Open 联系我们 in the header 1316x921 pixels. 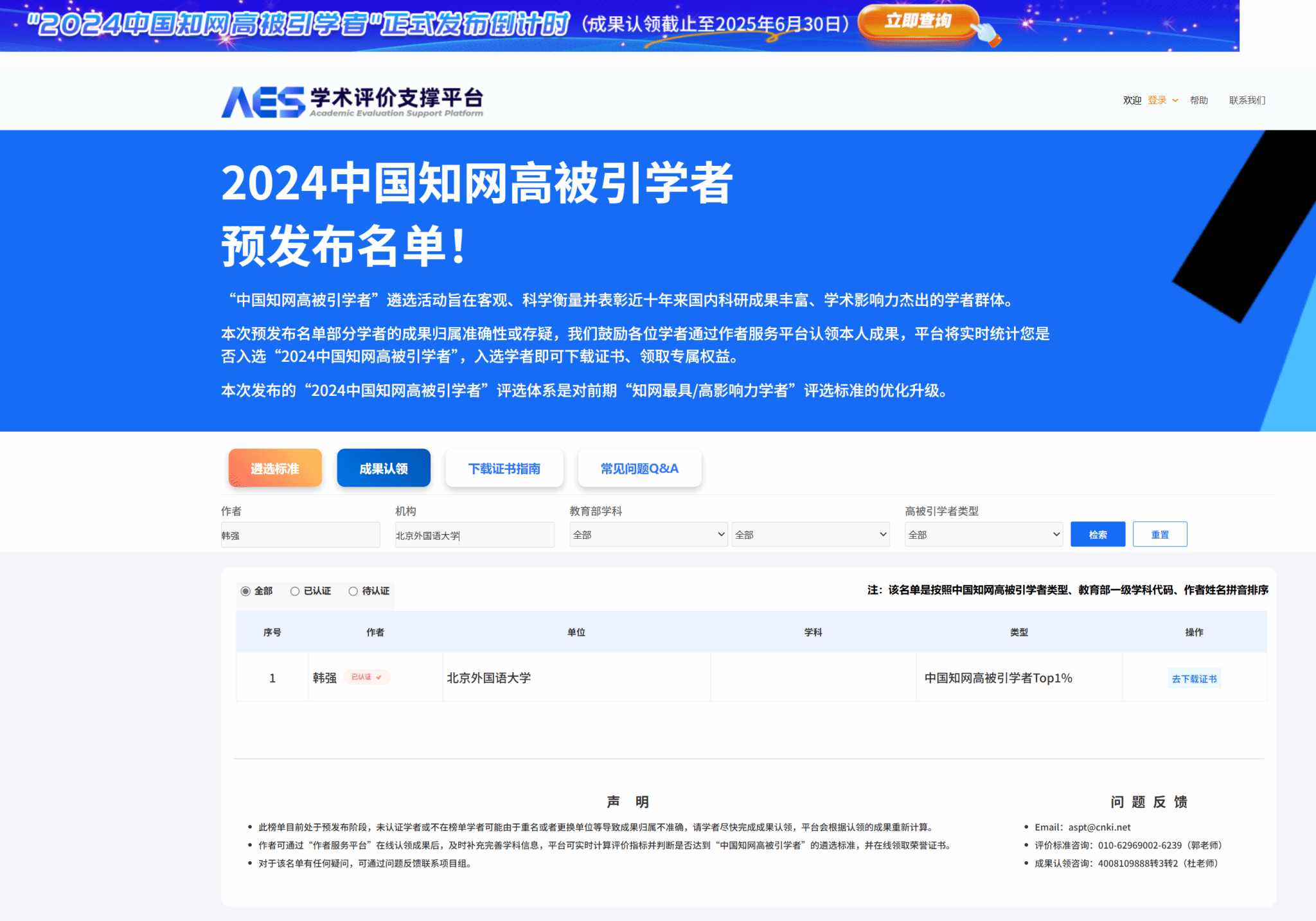tap(1247, 100)
